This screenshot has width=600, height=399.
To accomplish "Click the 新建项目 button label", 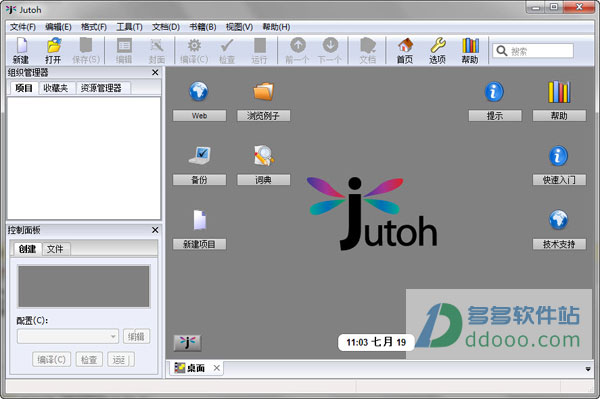I will pyautogui.click(x=199, y=244).
